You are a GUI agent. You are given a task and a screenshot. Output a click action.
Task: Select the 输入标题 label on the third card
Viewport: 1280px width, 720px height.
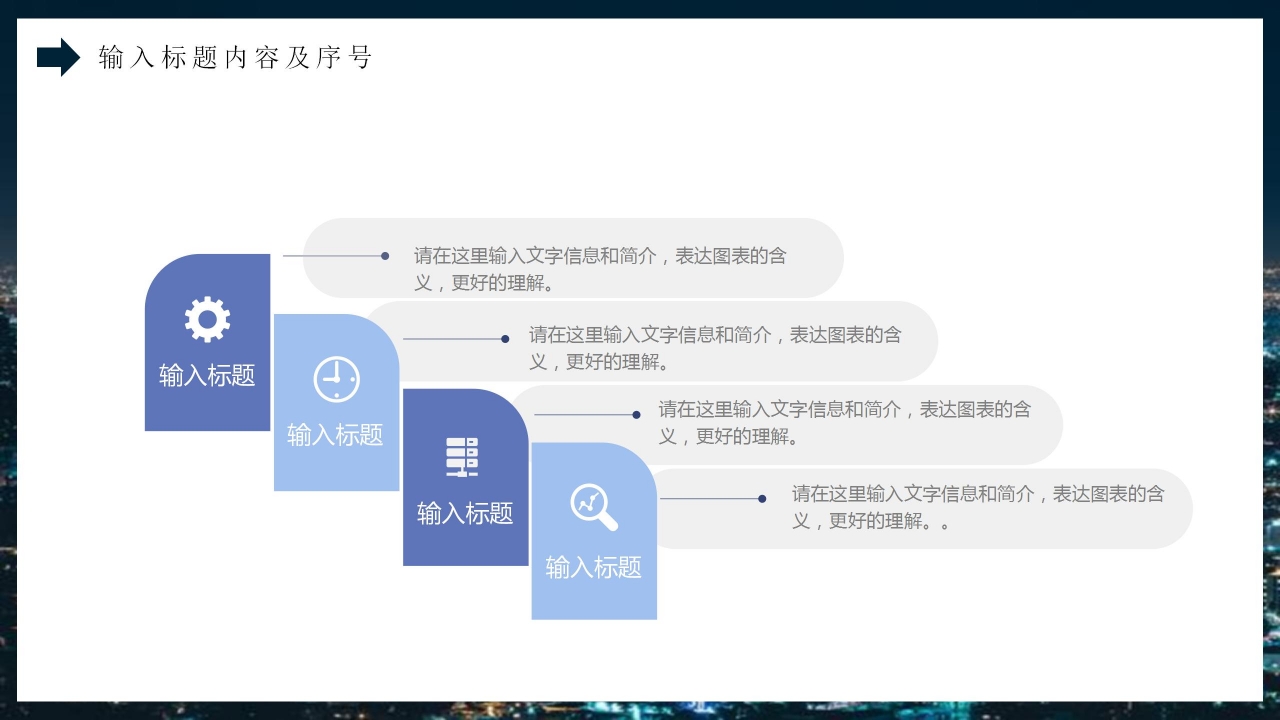coord(466,515)
